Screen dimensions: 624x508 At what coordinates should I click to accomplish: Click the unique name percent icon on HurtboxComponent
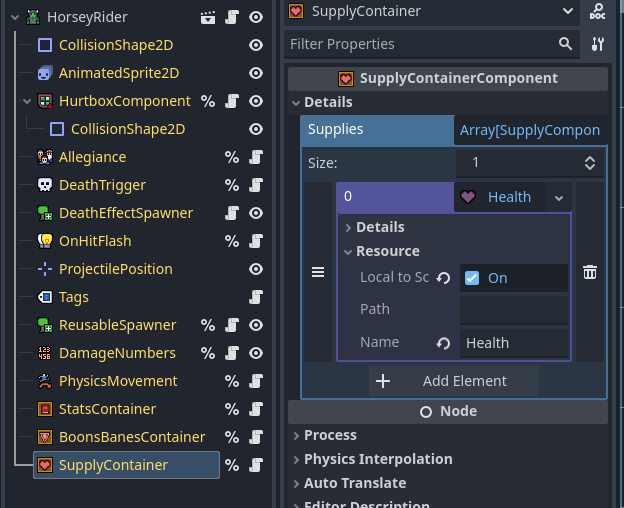click(208, 101)
